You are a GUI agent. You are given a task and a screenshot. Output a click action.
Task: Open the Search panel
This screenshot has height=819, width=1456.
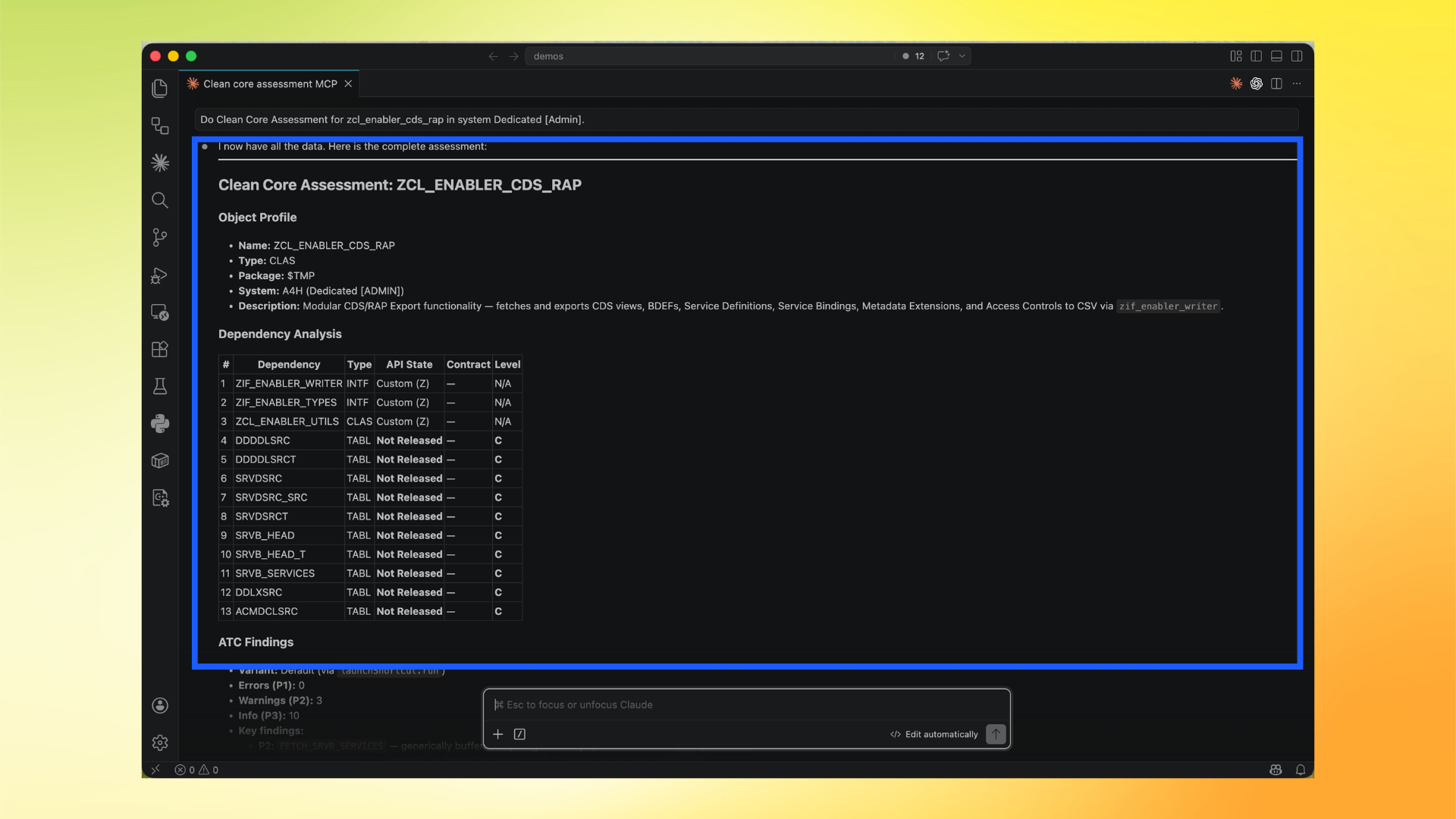[159, 199]
